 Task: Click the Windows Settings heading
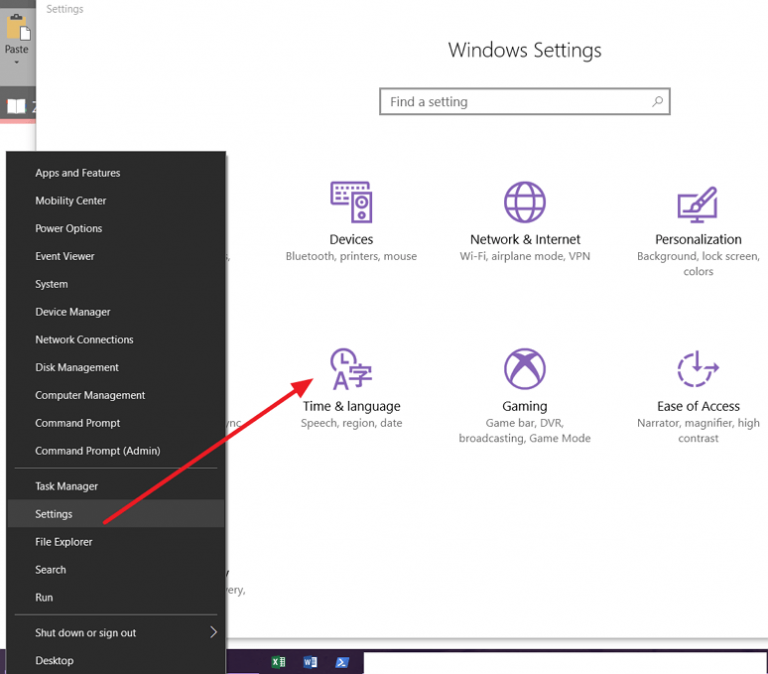coord(525,50)
